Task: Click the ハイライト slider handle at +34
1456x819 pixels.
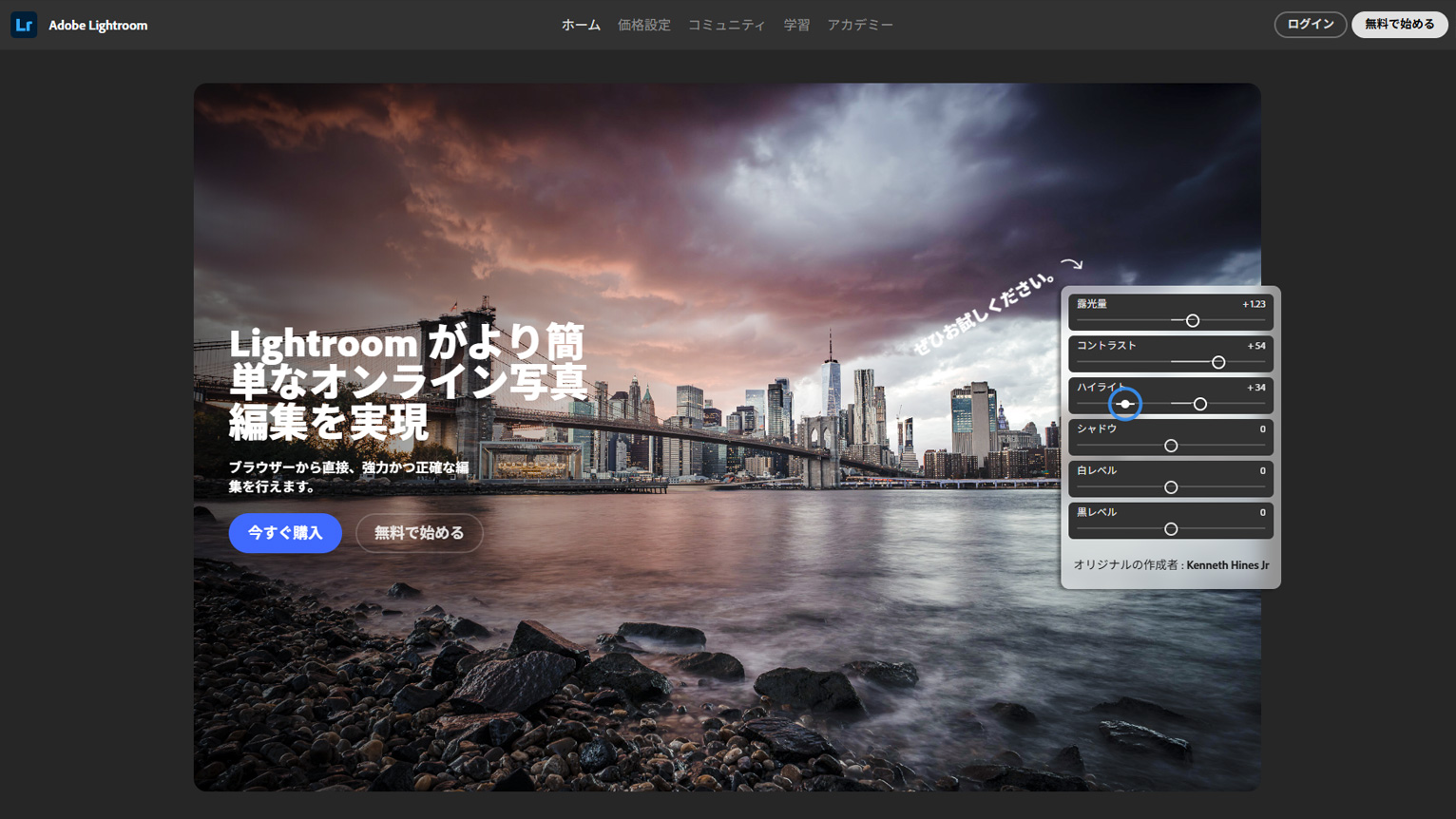Action: pyautogui.click(x=1200, y=405)
